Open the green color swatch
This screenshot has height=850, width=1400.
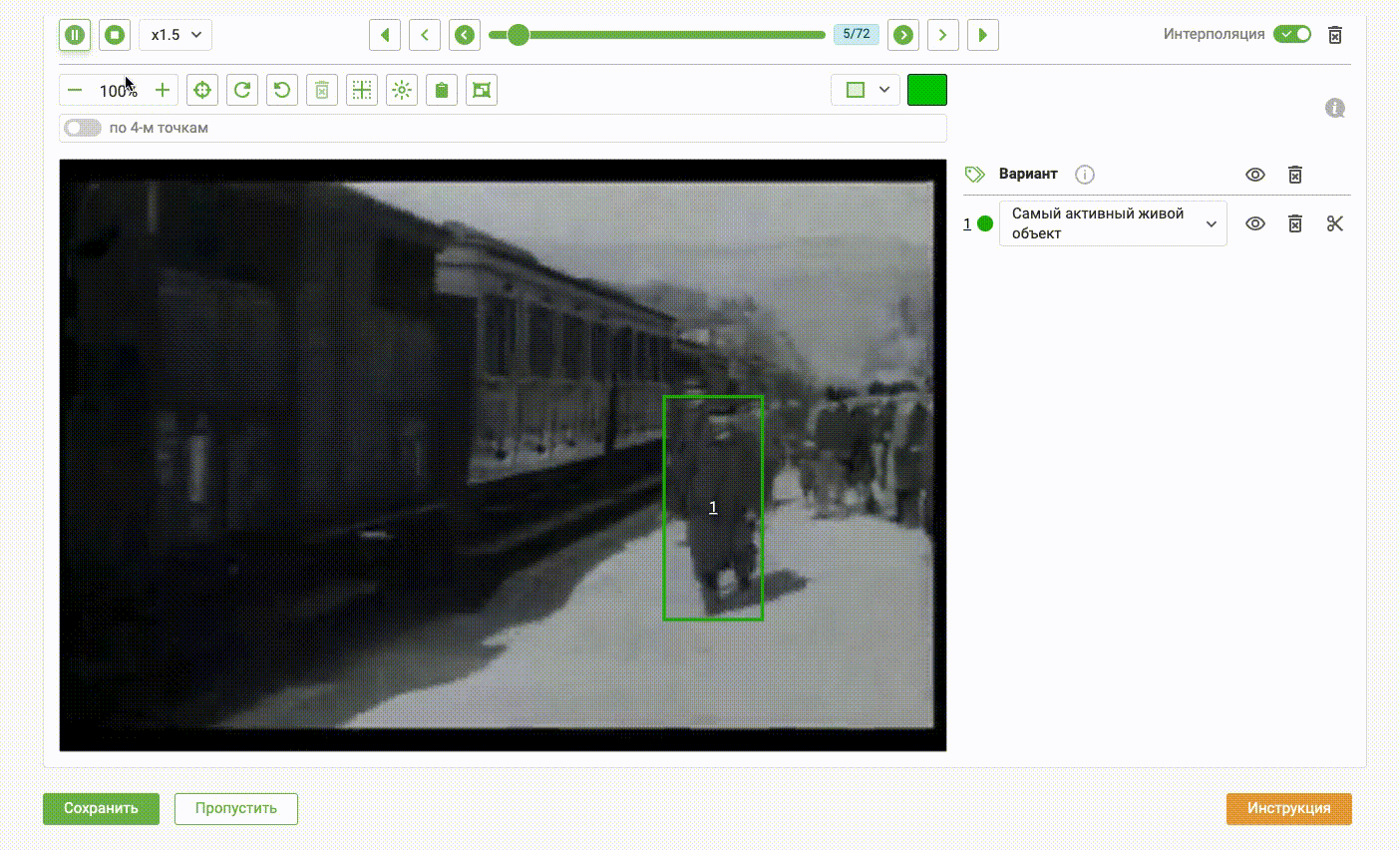click(x=926, y=91)
